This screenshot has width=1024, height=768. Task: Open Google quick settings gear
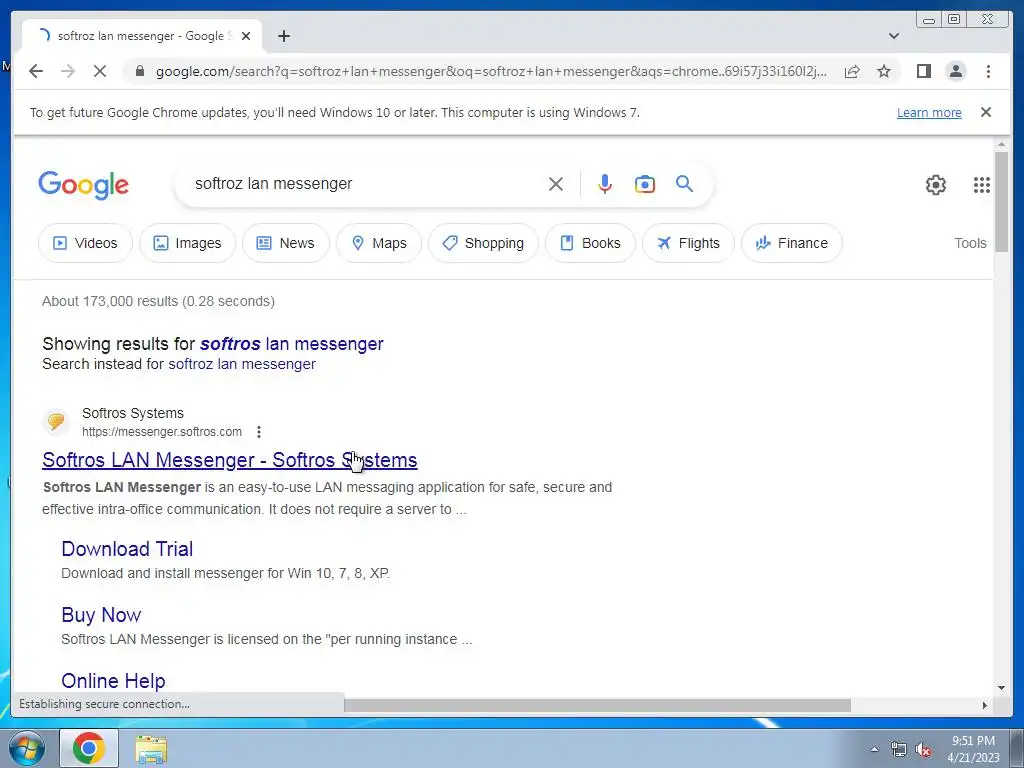pos(935,185)
